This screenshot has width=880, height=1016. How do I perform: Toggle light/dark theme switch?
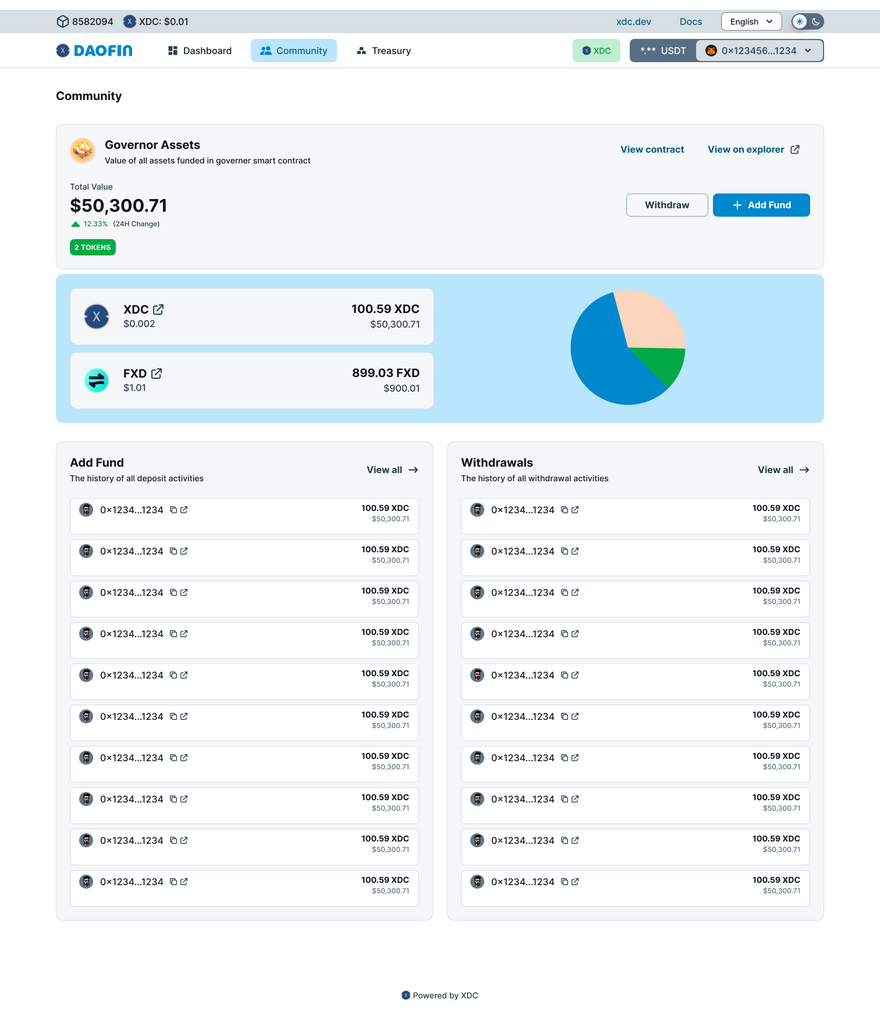(x=808, y=21)
